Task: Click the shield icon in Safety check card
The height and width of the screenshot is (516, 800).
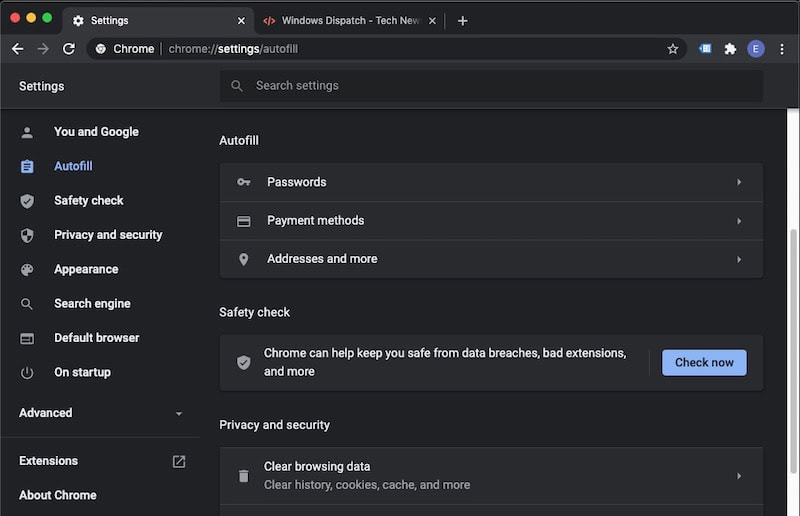Action: (x=243, y=362)
